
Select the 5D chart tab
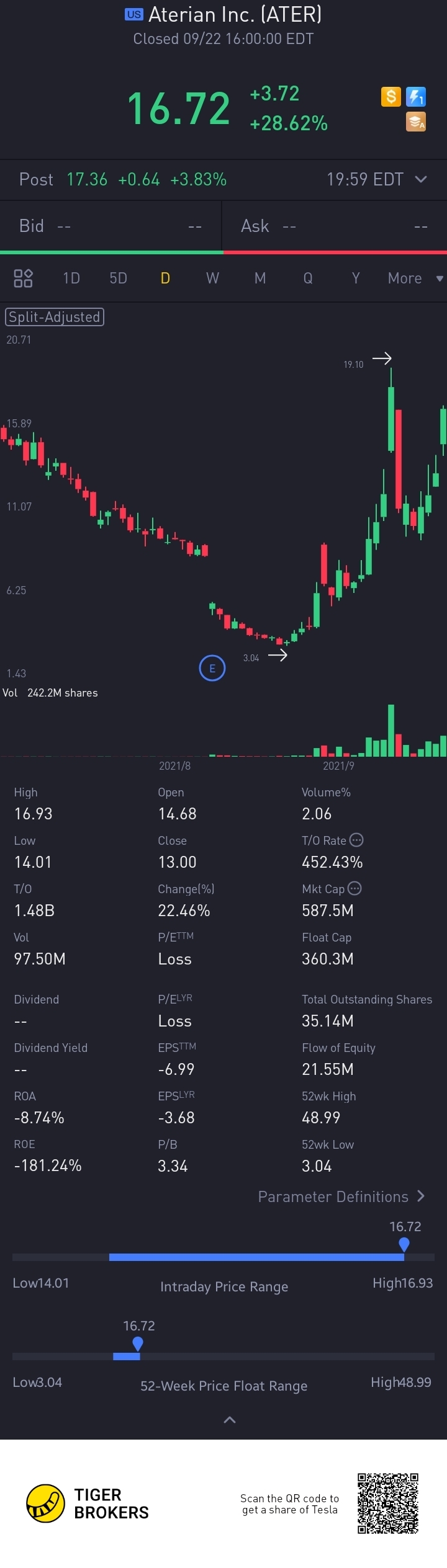118,278
